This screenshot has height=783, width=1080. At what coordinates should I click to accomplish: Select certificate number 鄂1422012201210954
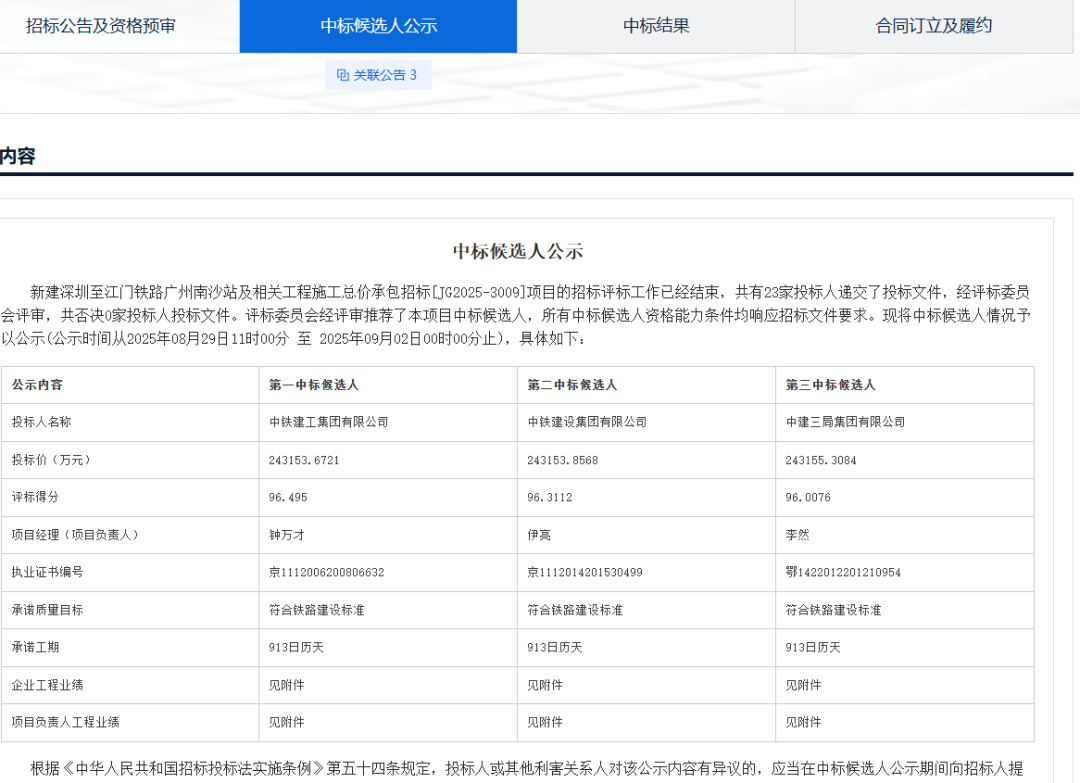pos(843,572)
